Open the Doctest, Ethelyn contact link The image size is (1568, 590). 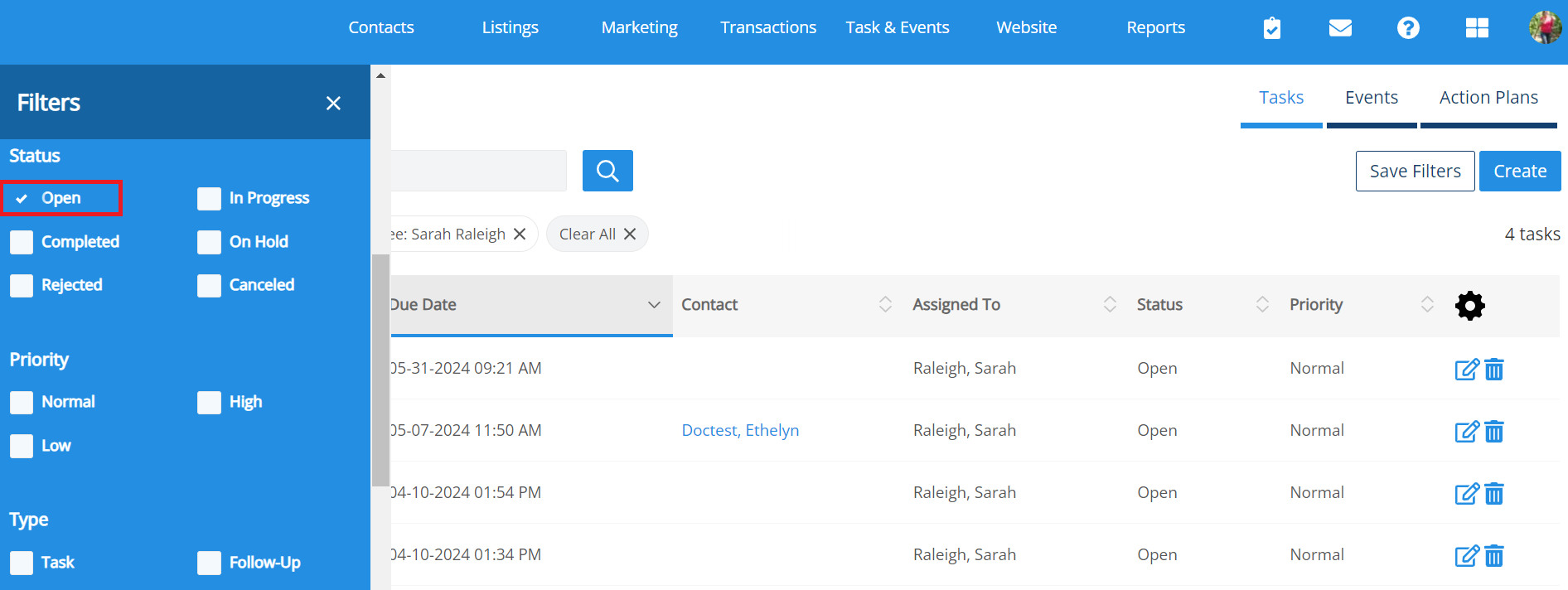coord(740,430)
